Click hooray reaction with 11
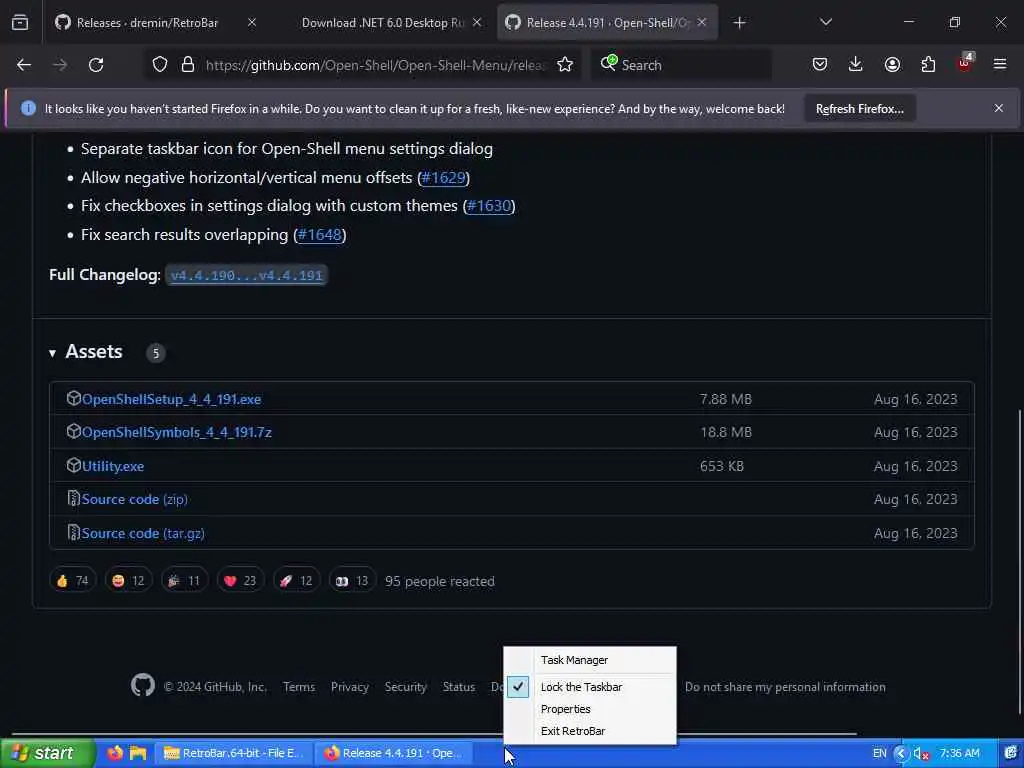 click(x=185, y=581)
